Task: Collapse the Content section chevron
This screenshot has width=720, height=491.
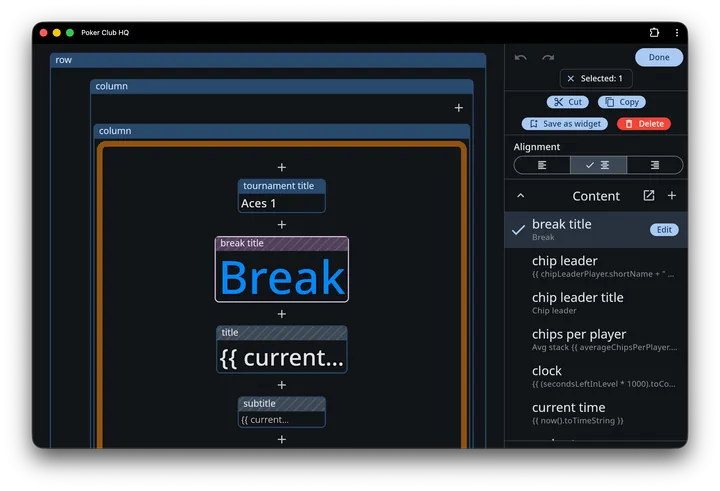Action: click(x=520, y=196)
